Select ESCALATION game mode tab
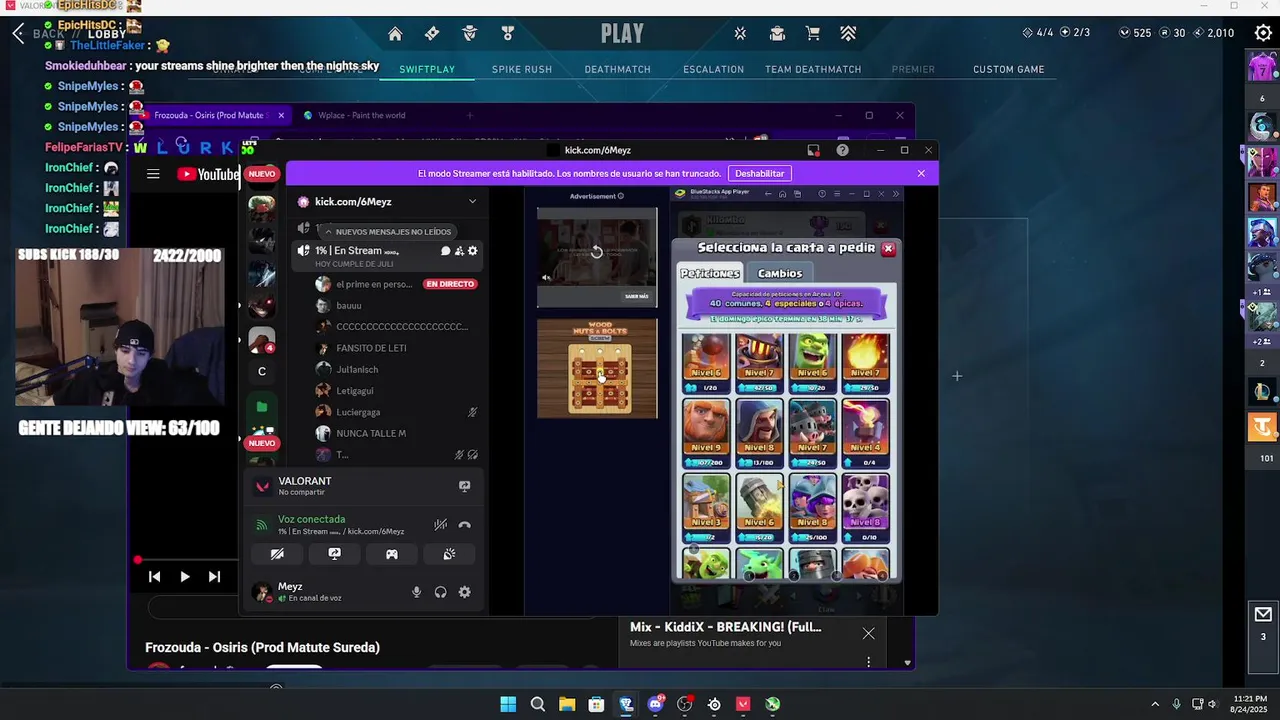The width and height of the screenshot is (1280, 720). (x=714, y=70)
